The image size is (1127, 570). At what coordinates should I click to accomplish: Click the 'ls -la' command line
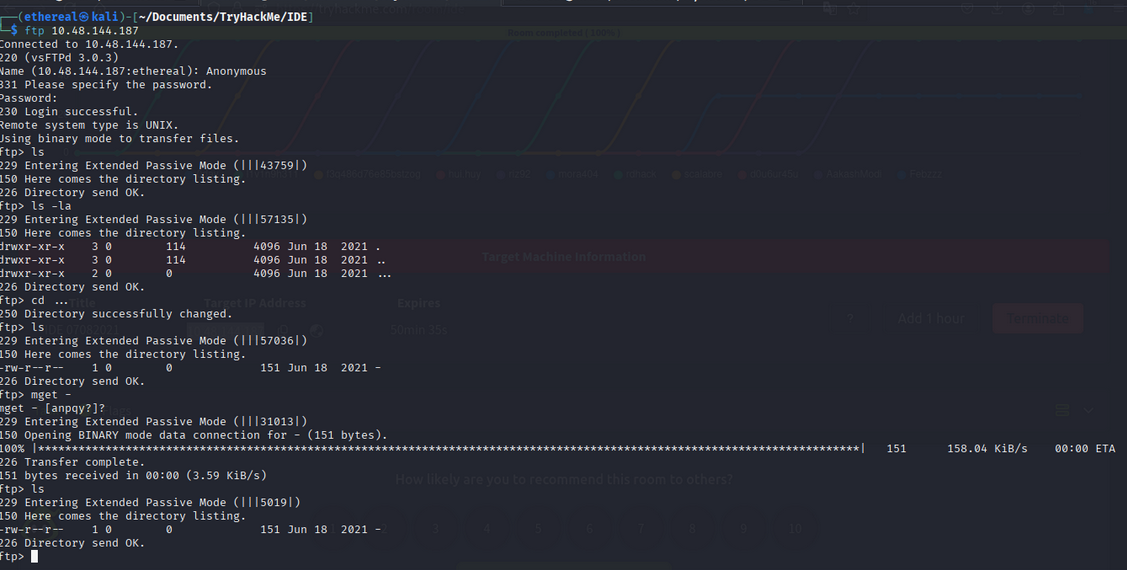coord(51,206)
